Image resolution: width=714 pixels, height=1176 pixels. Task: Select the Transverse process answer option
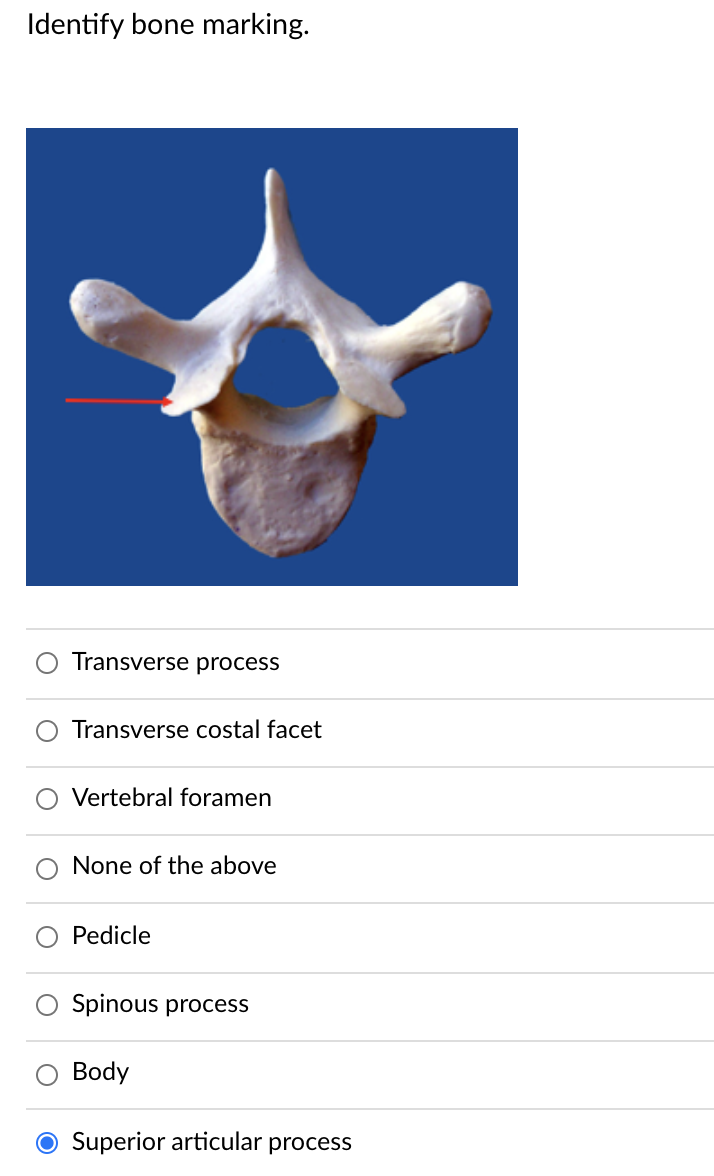click(46, 662)
